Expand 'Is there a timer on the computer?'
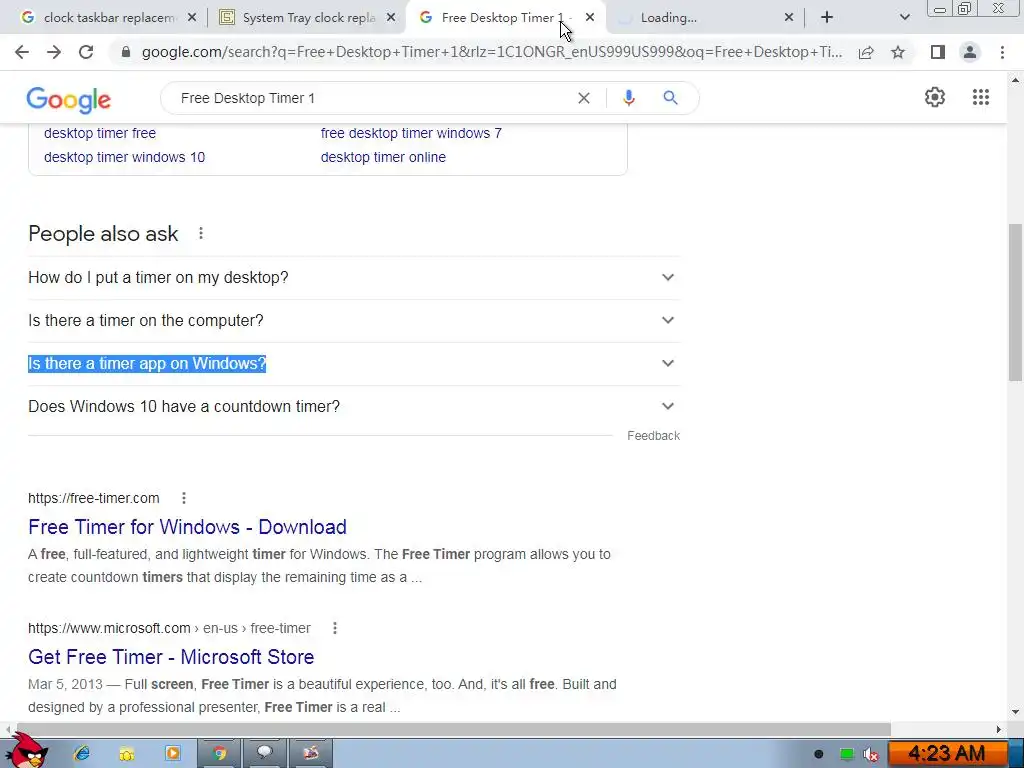Screen dimensions: 1024x768 (x=354, y=321)
